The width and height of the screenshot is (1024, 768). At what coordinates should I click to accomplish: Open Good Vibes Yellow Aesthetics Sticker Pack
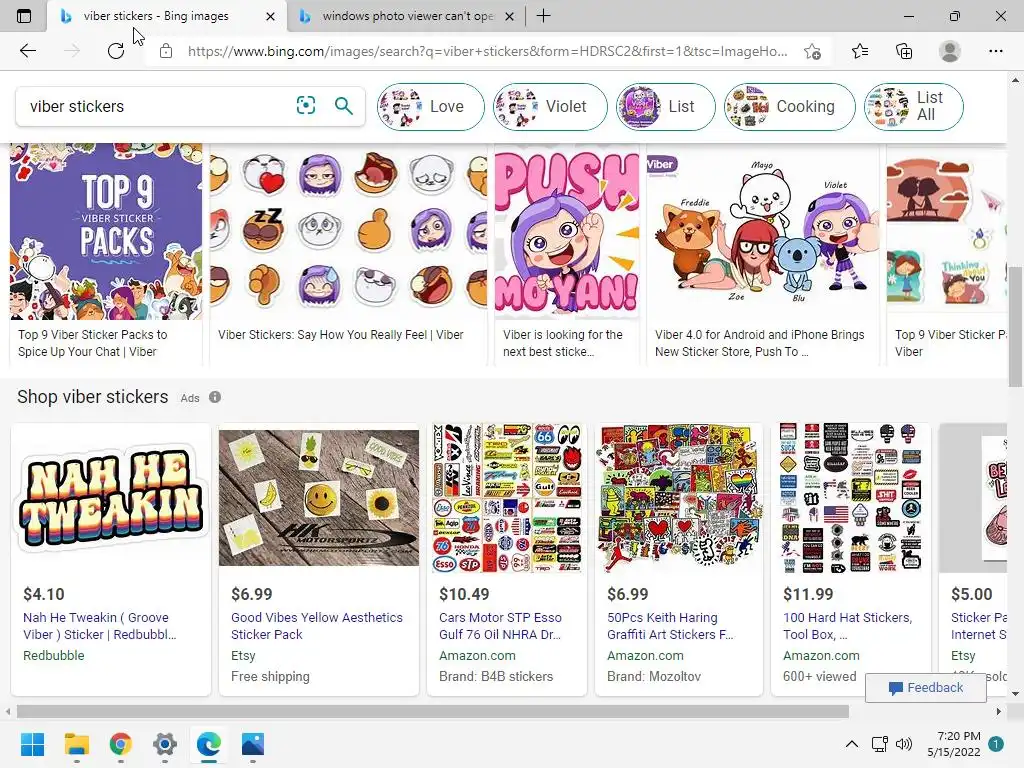pos(317,626)
